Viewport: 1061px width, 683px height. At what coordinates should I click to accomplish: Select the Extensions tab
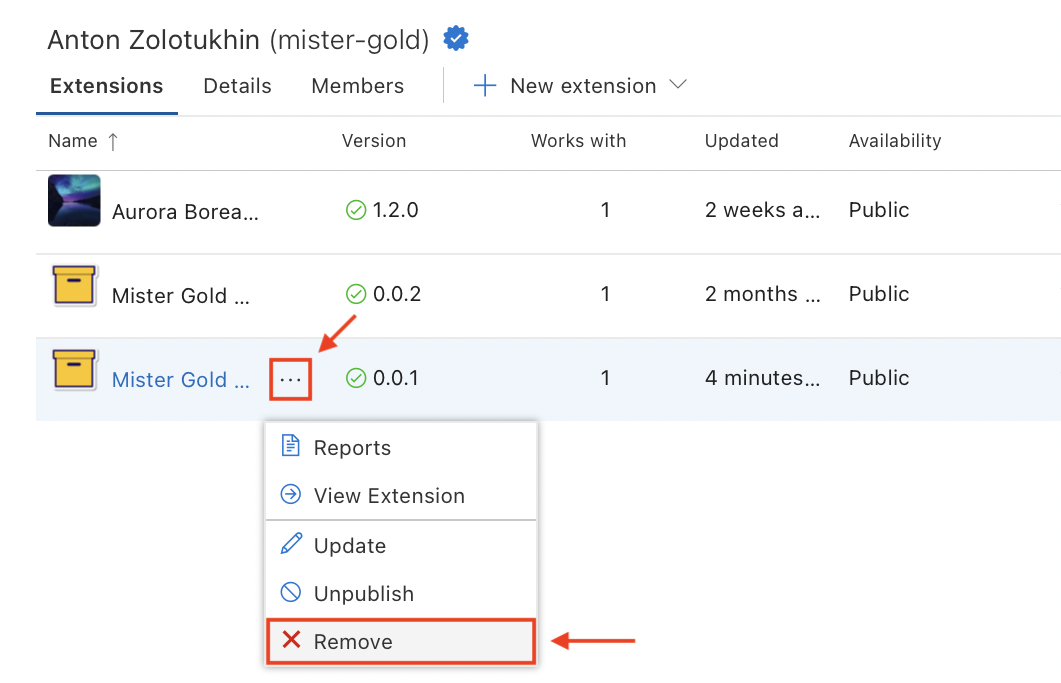coord(106,86)
